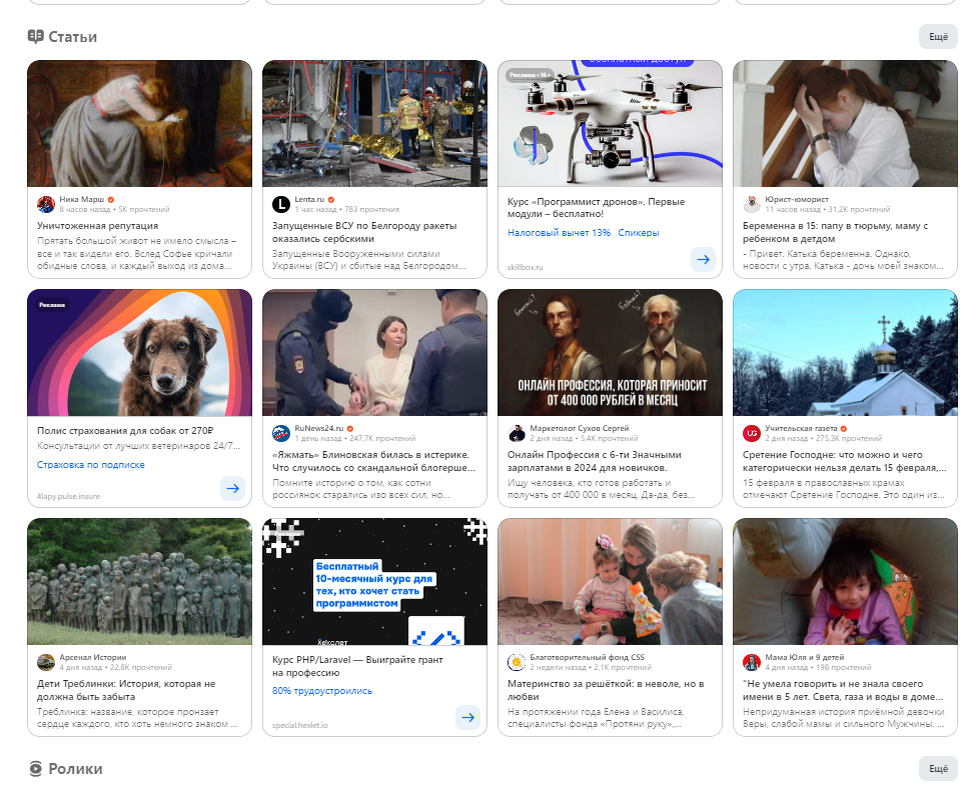
Task: Click Полис страхования для собак ad title
Action: coord(125,431)
